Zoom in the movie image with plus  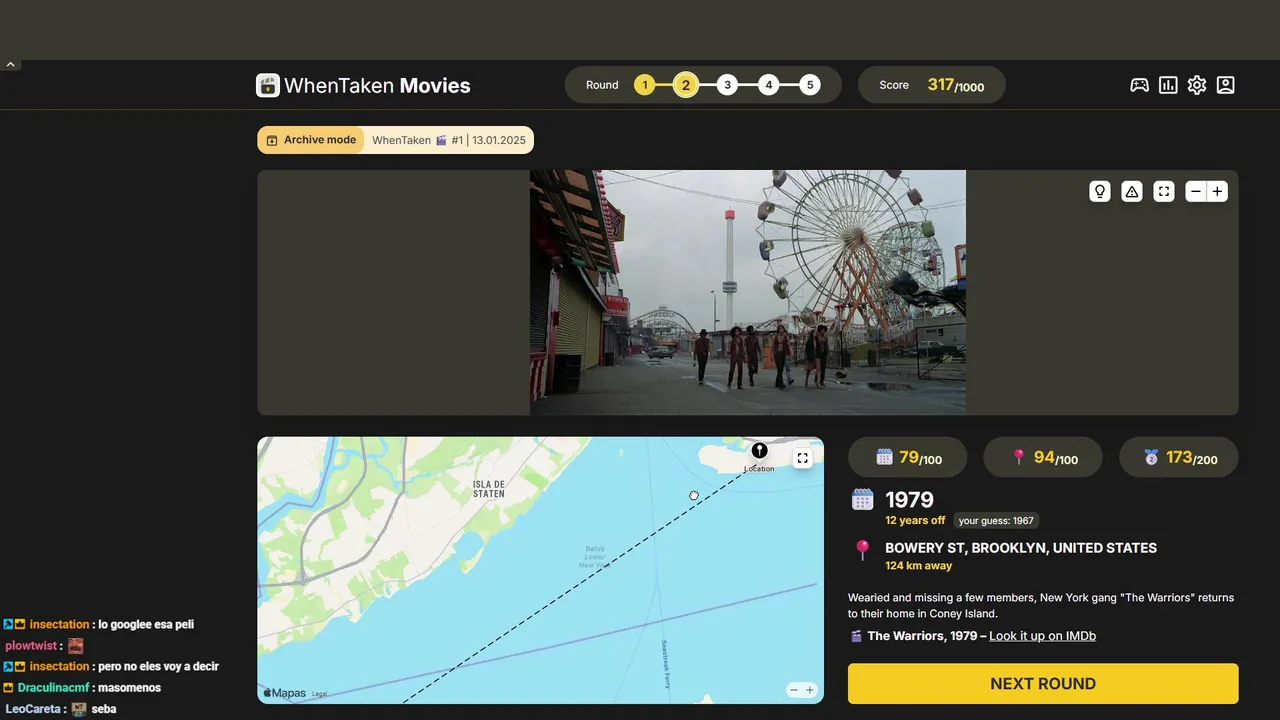click(x=1217, y=191)
